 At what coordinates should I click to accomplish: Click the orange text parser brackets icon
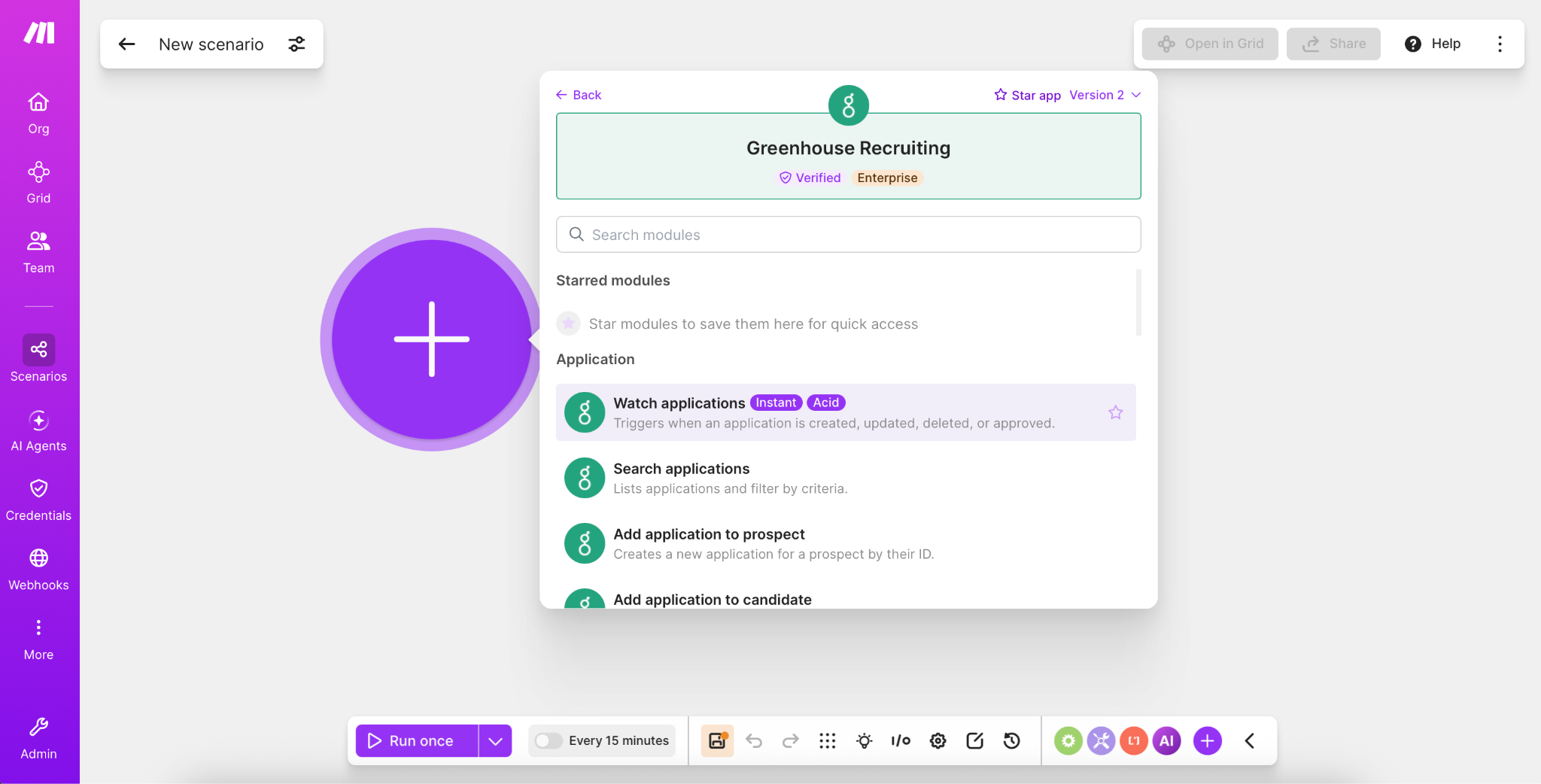tap(1134, 741)
